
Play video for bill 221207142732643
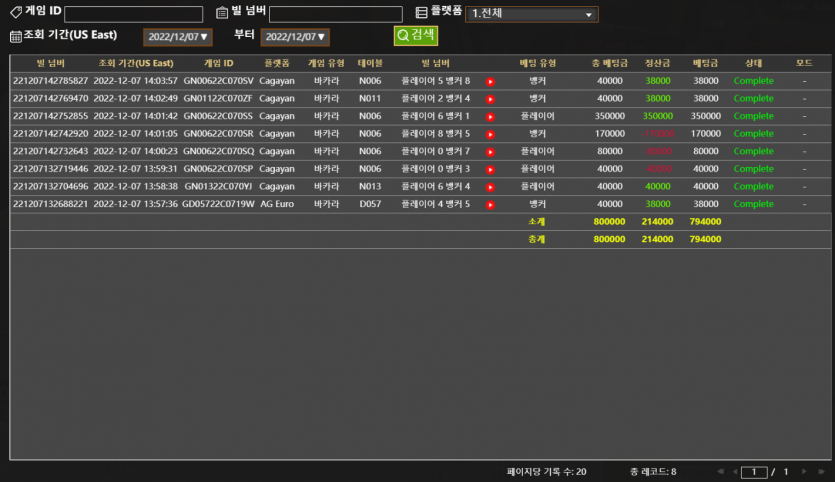coord(490,152)
